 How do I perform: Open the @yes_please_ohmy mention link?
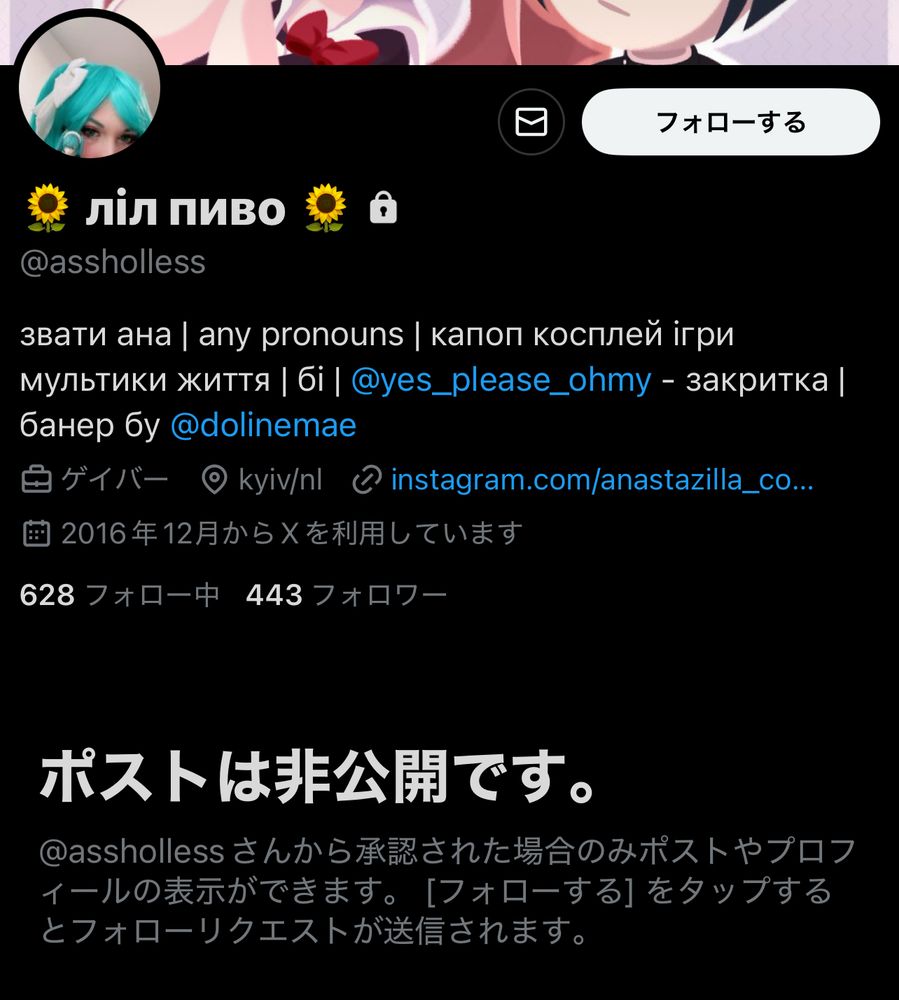click(501, 379)
